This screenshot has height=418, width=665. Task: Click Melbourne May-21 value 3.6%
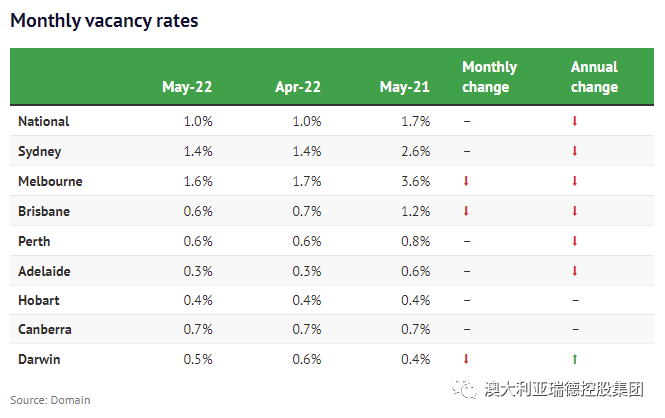pos(414,181)
